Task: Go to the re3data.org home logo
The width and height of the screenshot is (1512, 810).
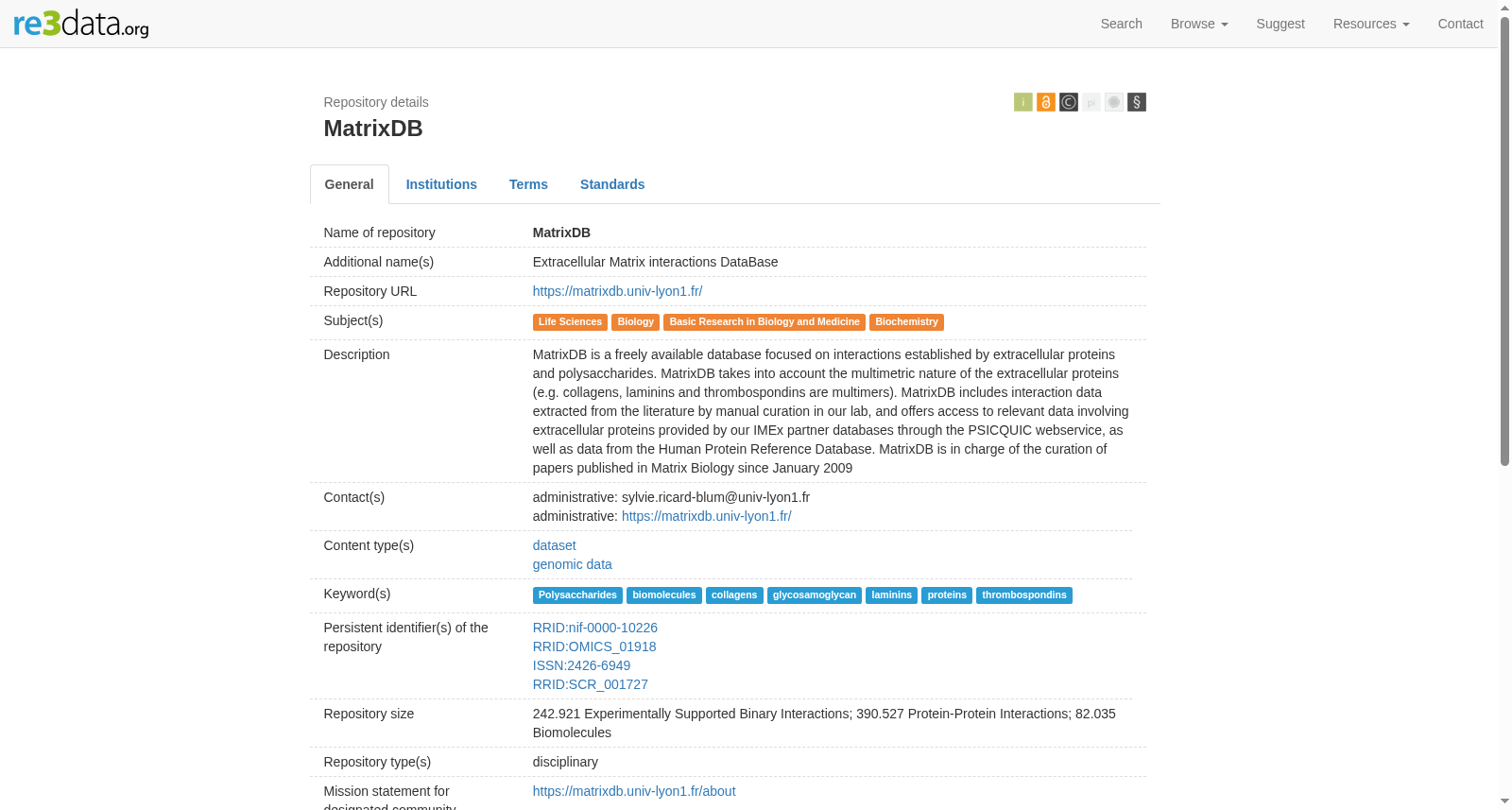Action: click(81, 24)
